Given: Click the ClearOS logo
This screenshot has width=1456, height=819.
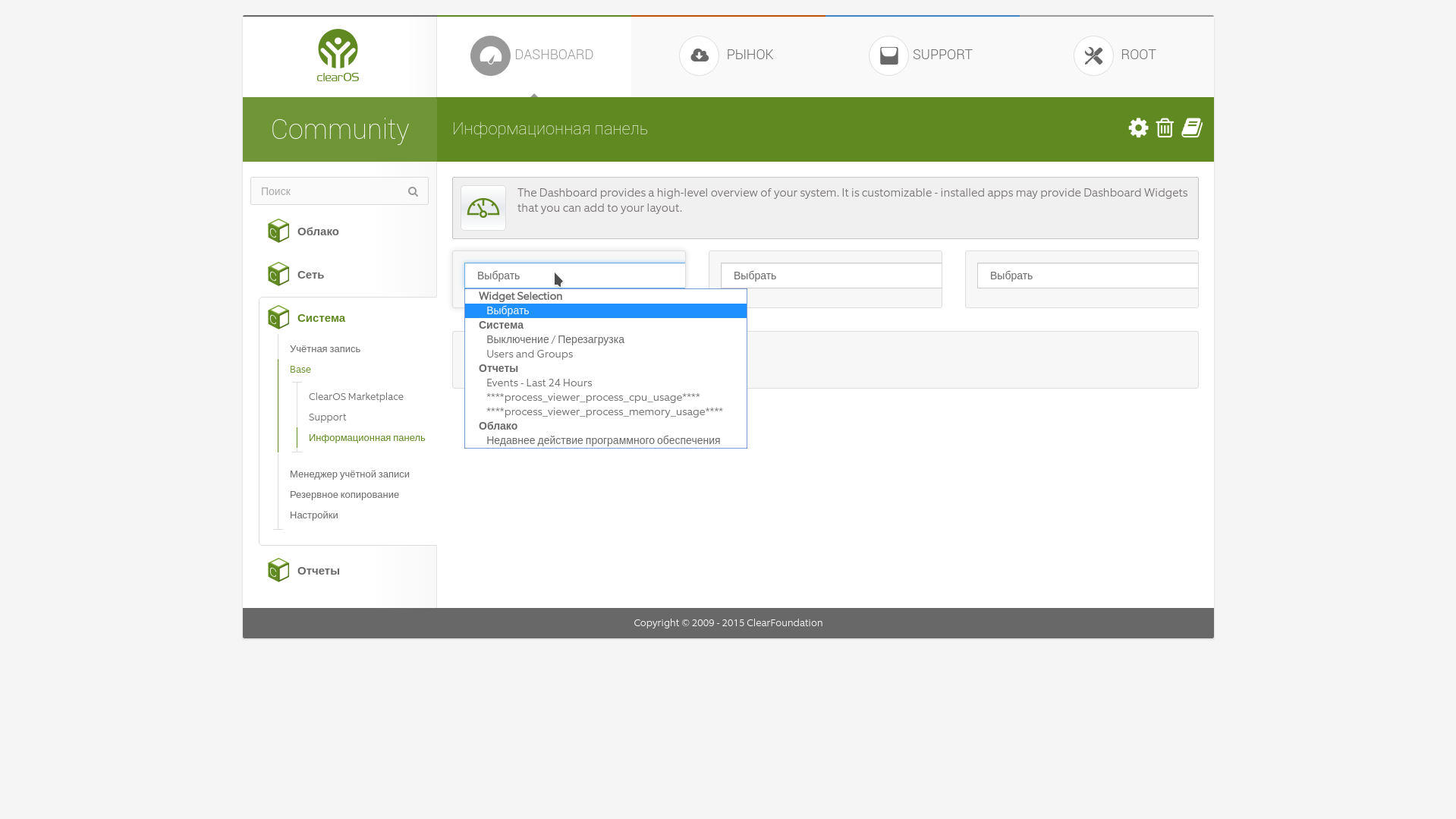Looking at the screenshot, I should (338, 55).
